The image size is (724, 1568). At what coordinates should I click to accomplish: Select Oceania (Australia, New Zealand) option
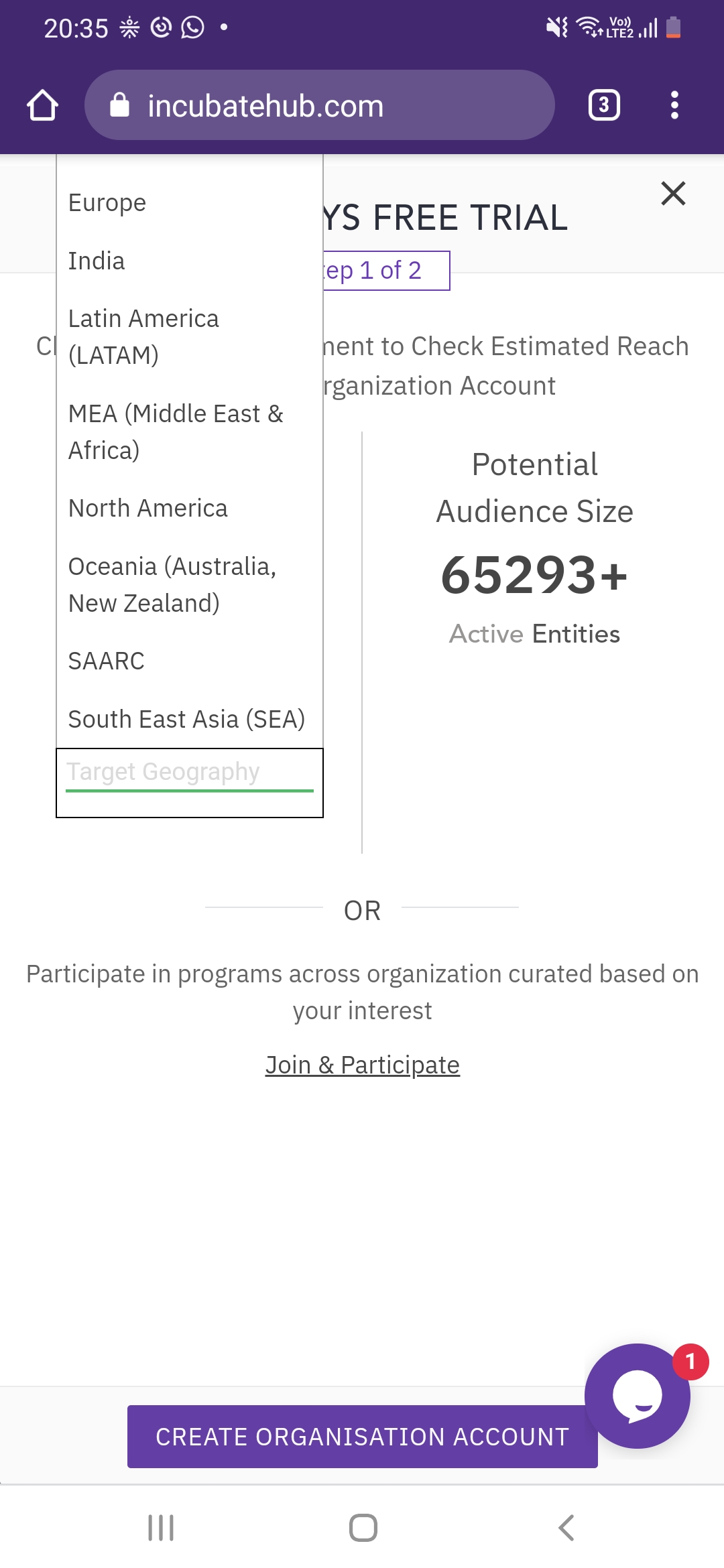[172, 584]
